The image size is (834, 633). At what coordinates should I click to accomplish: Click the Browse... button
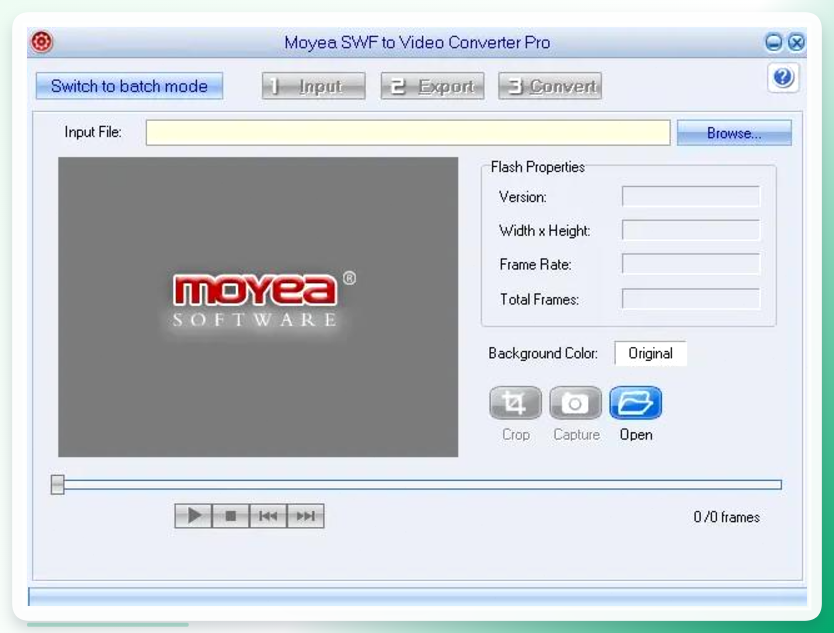[x=734, y=132]
